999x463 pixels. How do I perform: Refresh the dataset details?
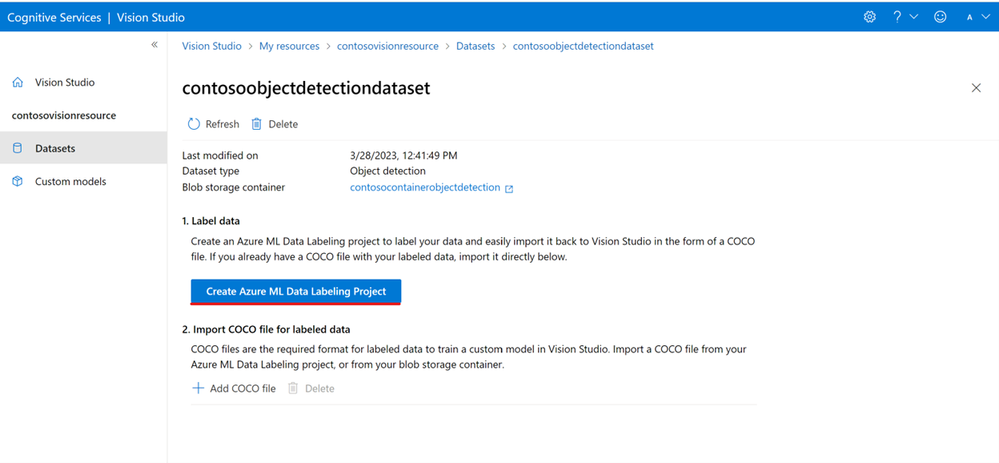(x=213, y=124)
